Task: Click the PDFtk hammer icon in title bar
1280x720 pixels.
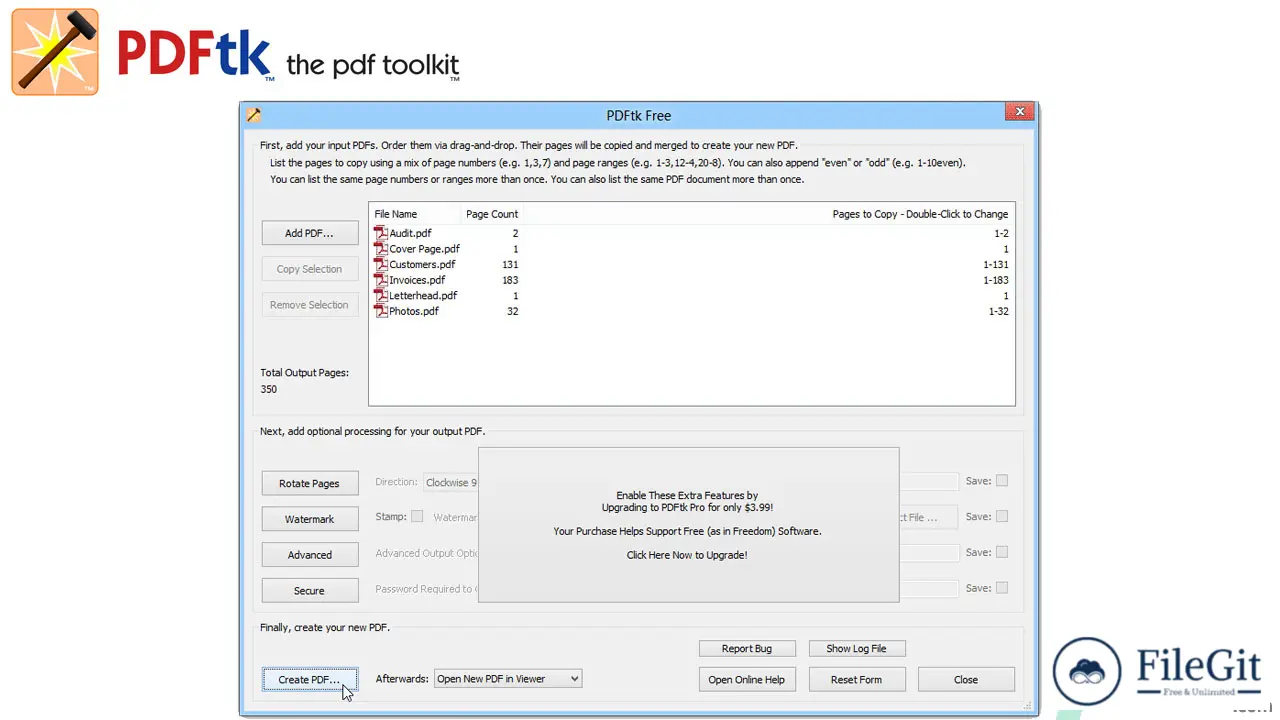Action: (x=254, y=115)
